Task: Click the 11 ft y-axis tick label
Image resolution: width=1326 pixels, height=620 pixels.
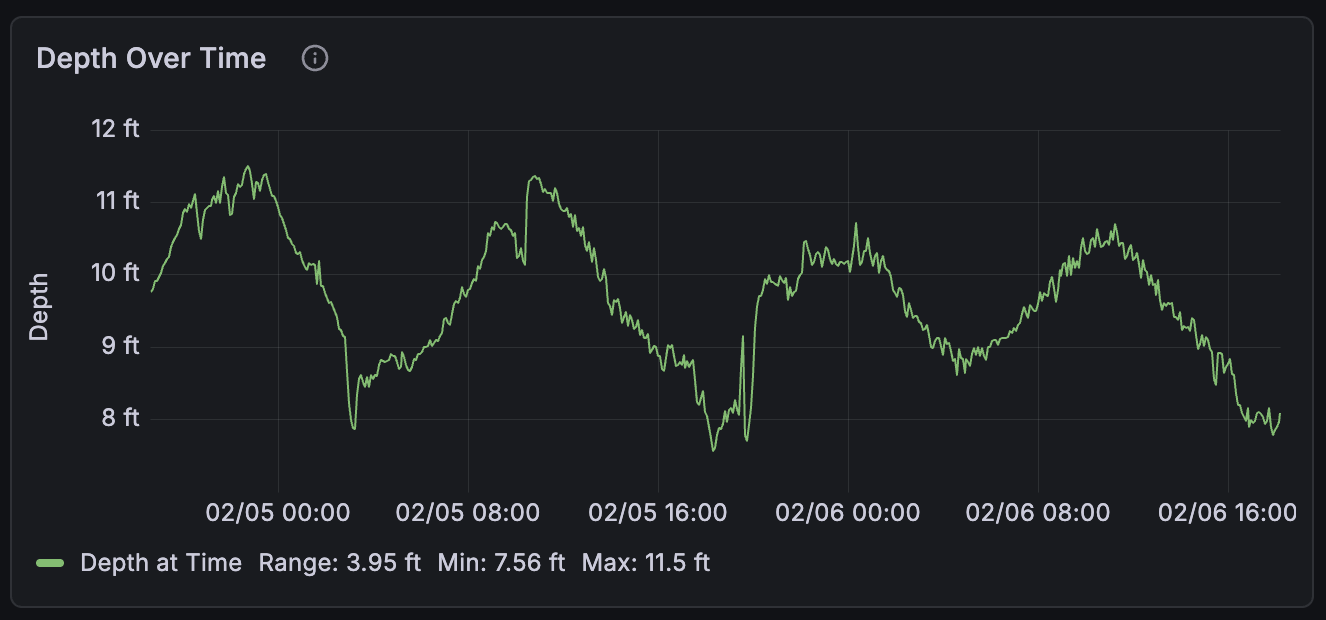Action: point(117,201)
